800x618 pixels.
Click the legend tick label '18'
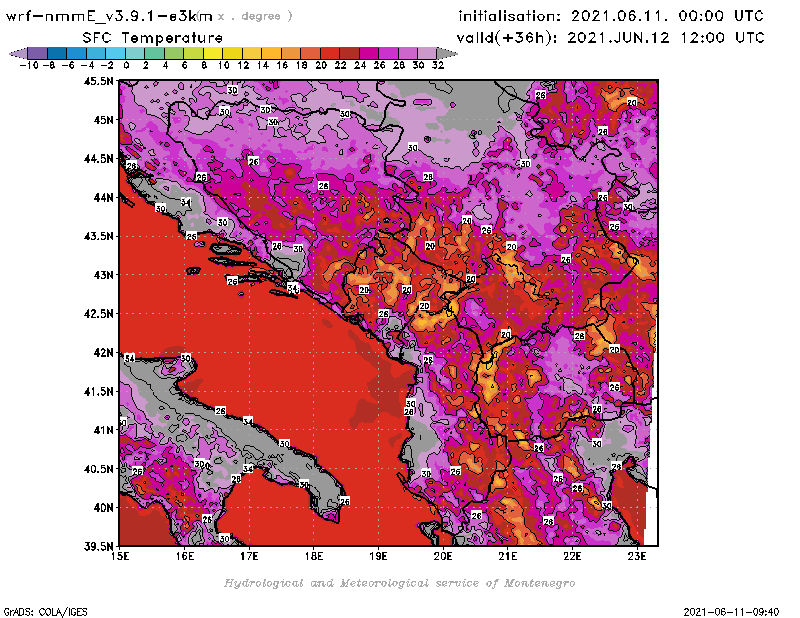[302, 66]
